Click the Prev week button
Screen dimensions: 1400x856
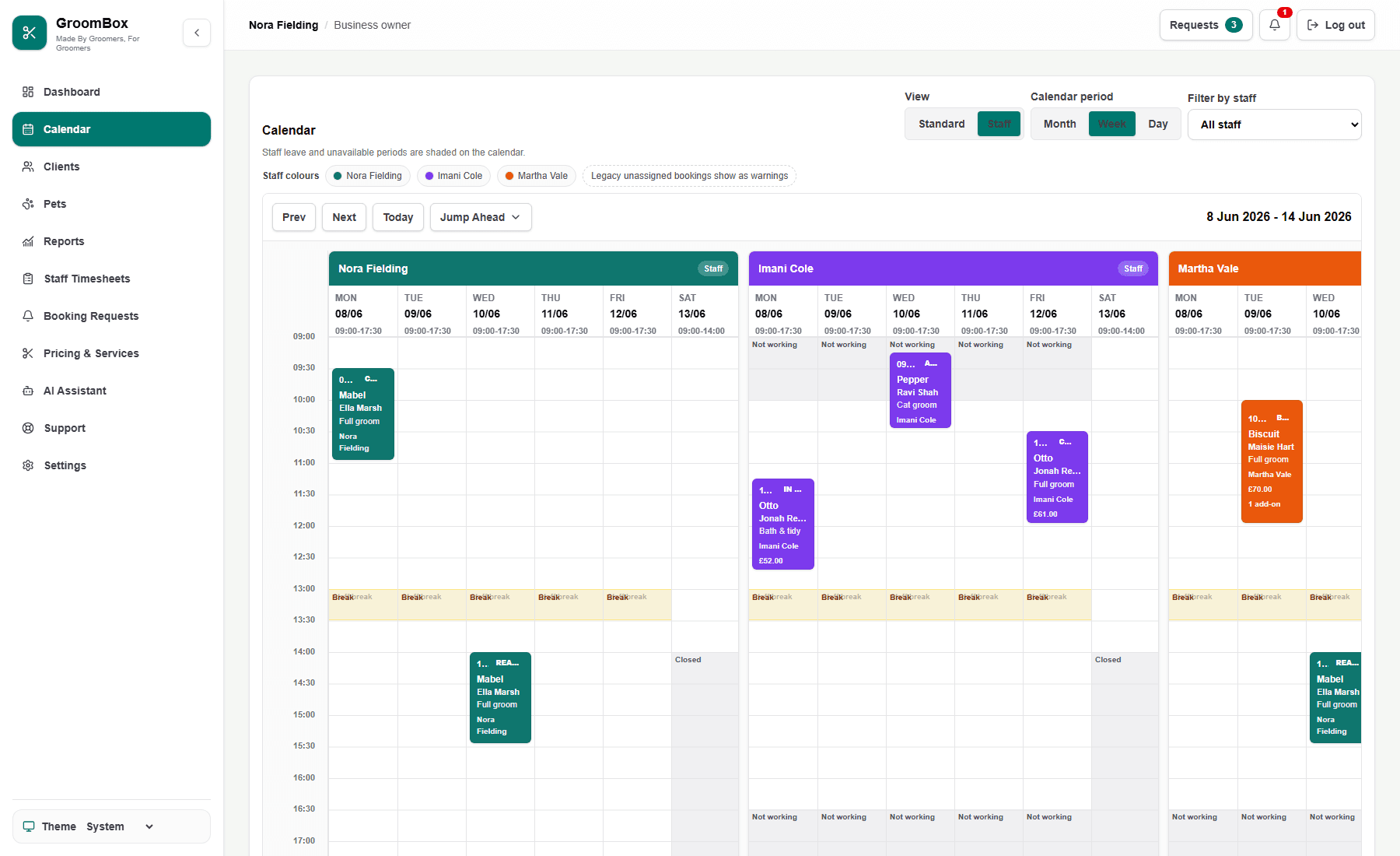click(x=294, y=217)
